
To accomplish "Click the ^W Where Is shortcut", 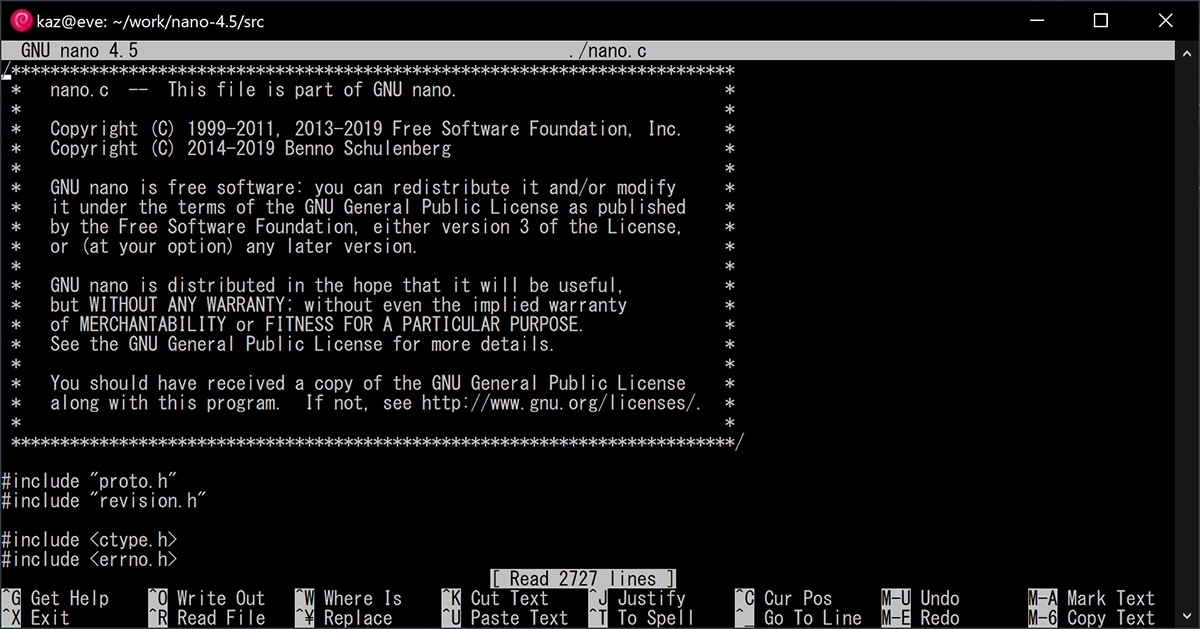I will pyautogui.click(x=348, y=599).
